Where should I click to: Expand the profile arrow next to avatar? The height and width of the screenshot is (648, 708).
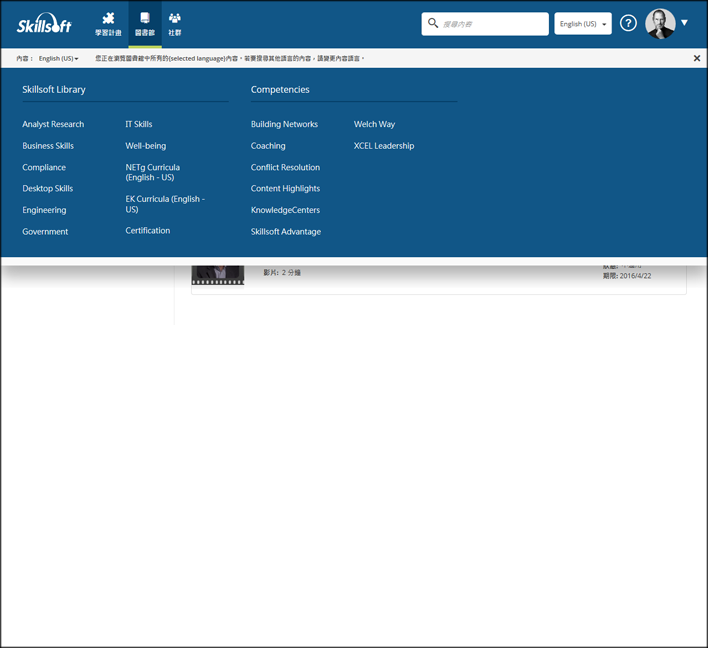(x=685, y=23)
